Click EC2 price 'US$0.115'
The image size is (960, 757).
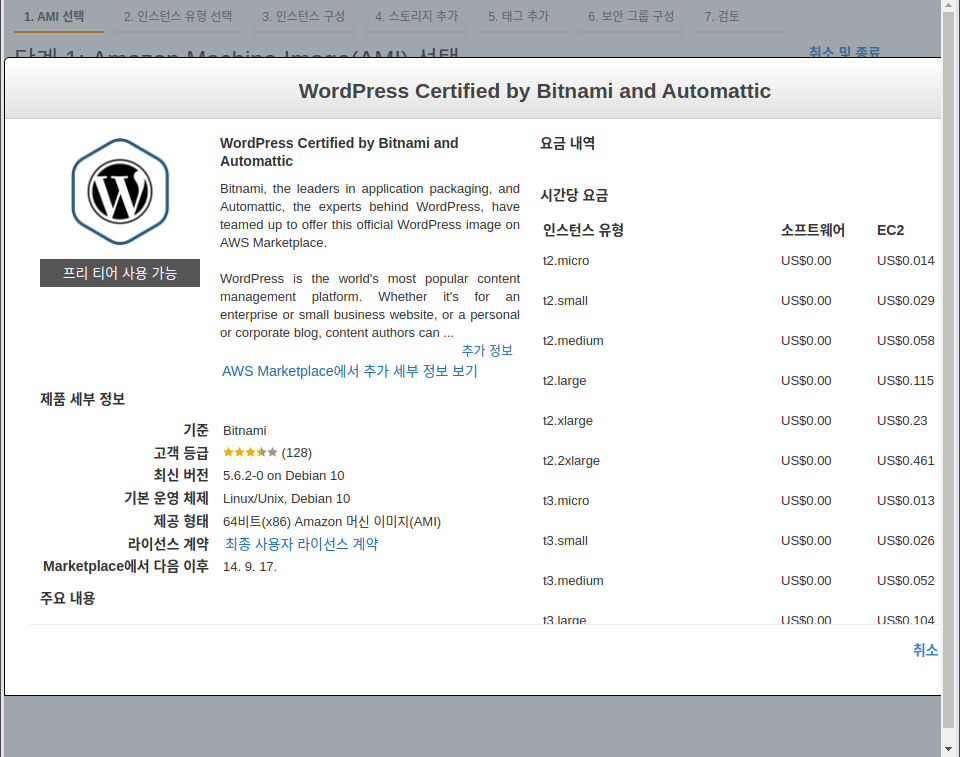(x=906, y=381)
